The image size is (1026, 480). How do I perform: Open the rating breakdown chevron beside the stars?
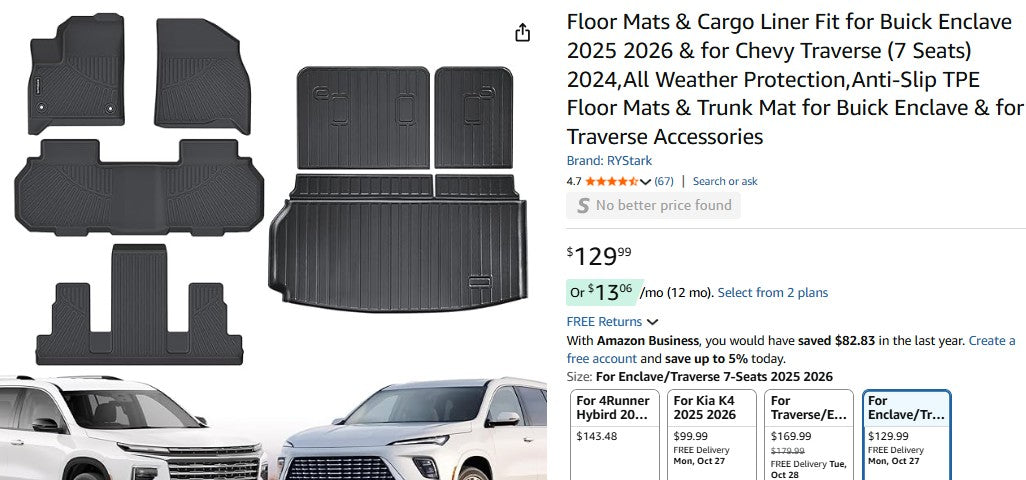[646, 182]
